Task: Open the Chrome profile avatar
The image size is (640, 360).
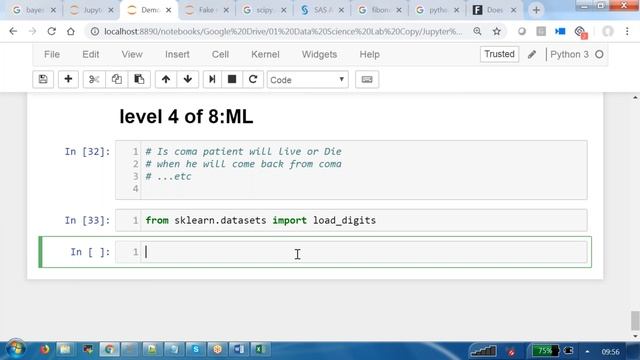Action: (608, 31)
